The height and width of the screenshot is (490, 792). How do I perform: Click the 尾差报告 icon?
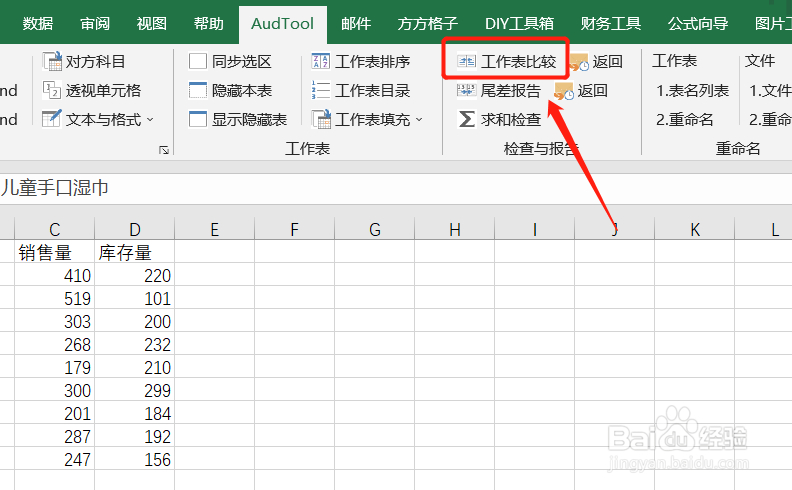click(466, 90)
